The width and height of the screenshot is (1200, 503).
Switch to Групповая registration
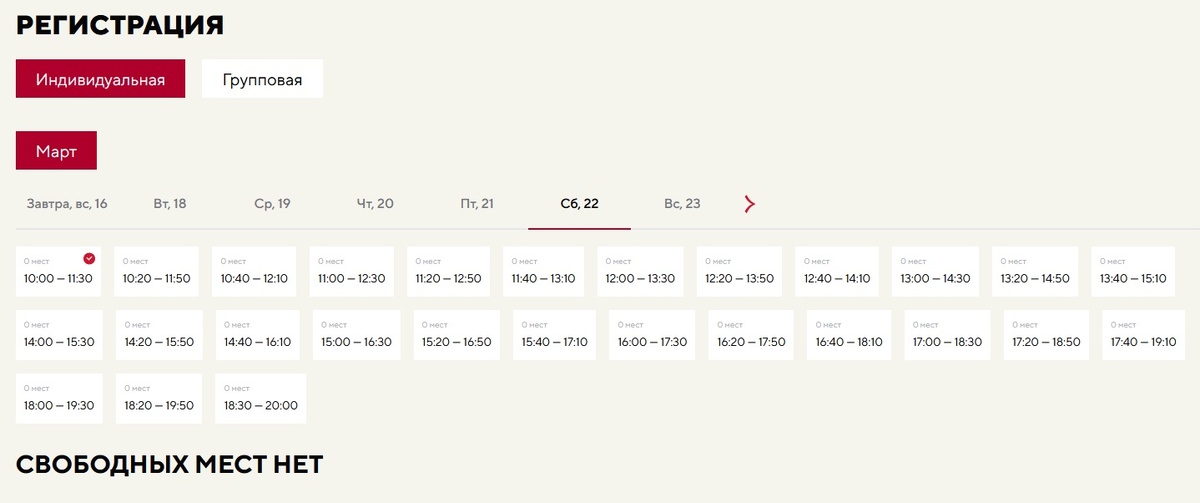[x=262, y=79]
